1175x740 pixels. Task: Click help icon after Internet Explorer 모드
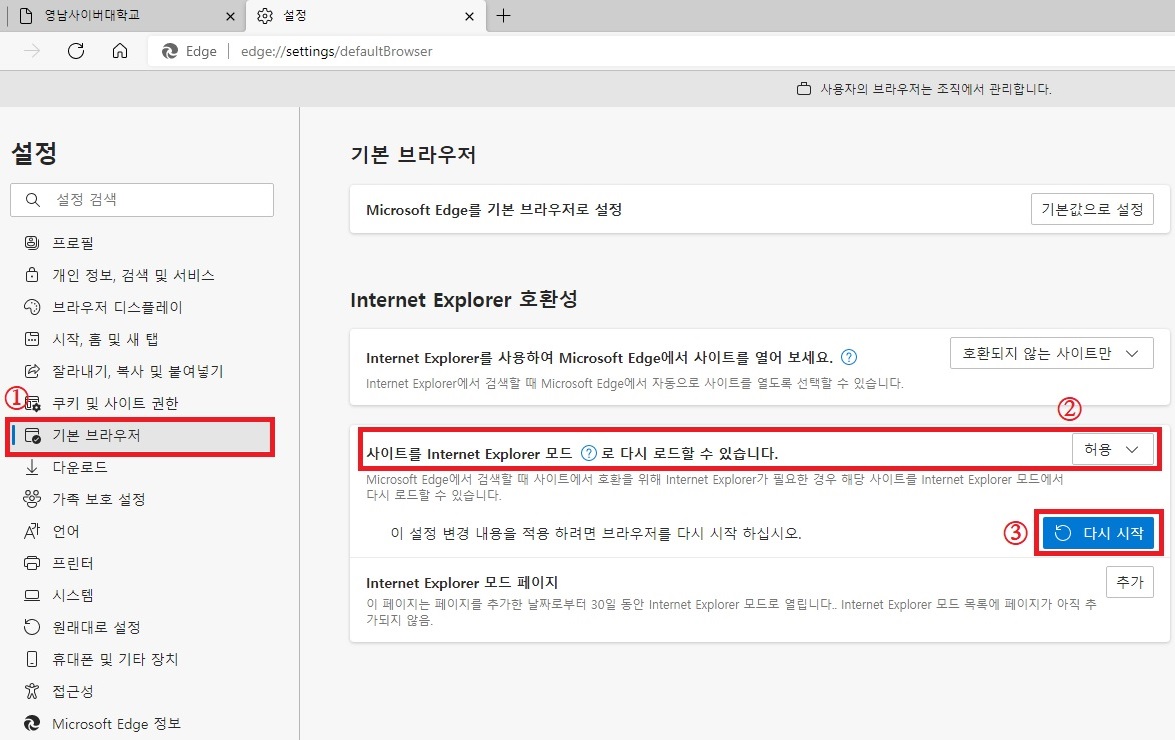[589, 453]
